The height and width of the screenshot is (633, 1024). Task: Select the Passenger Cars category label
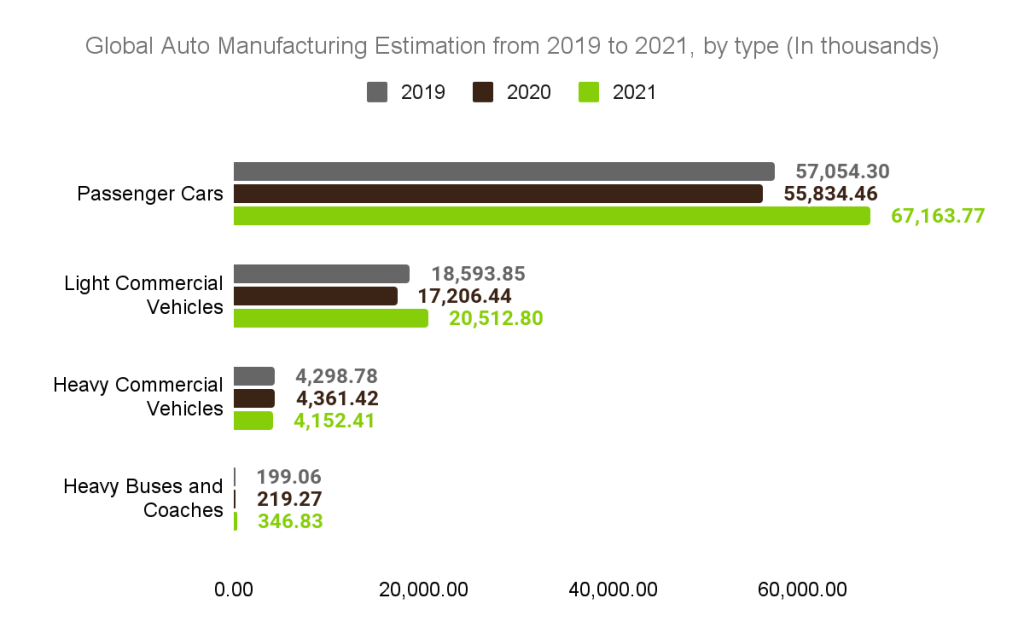point(149,193)
